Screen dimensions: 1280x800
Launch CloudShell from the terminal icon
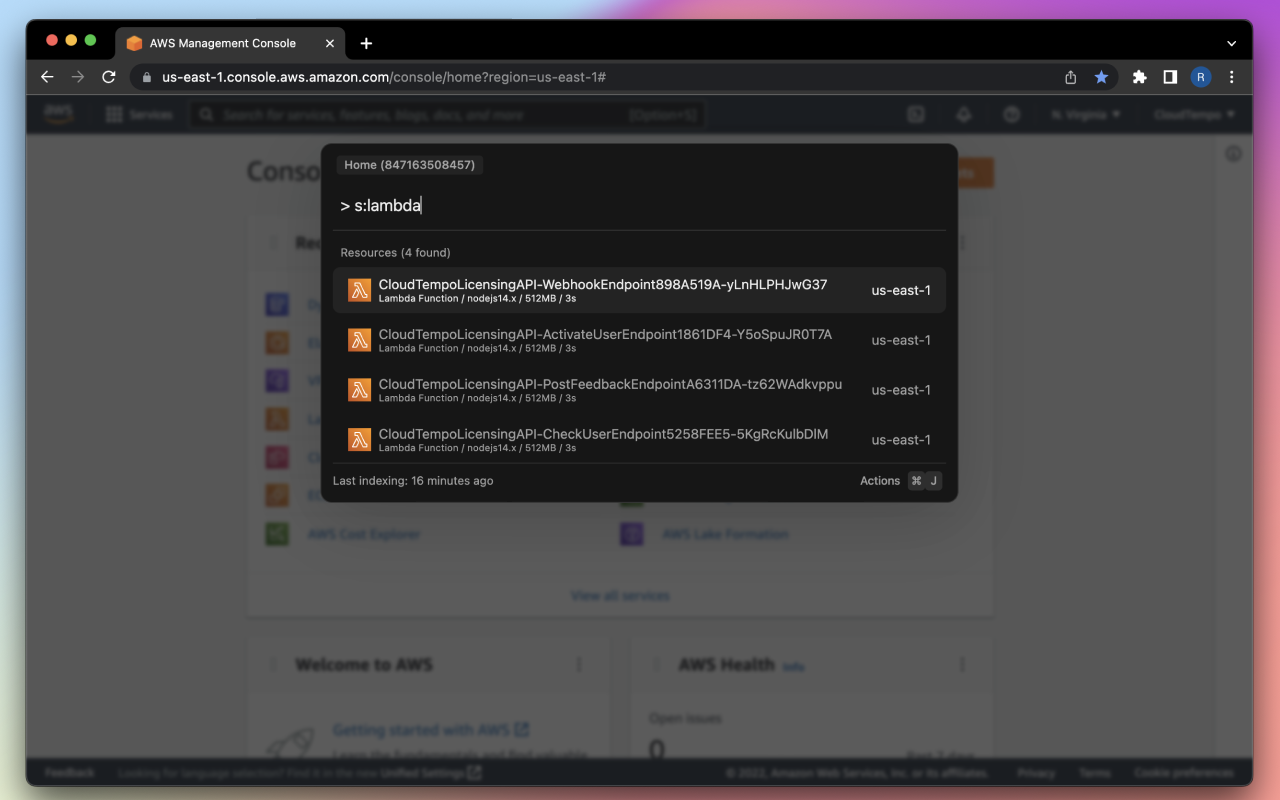click(x=915, y=114)
